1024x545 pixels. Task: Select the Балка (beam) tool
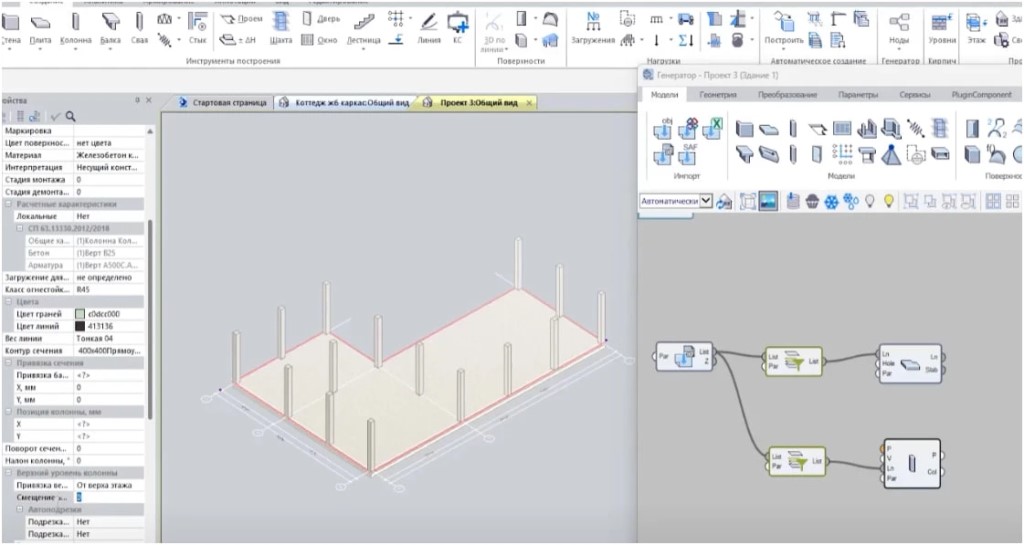click(x=110, y=29)
